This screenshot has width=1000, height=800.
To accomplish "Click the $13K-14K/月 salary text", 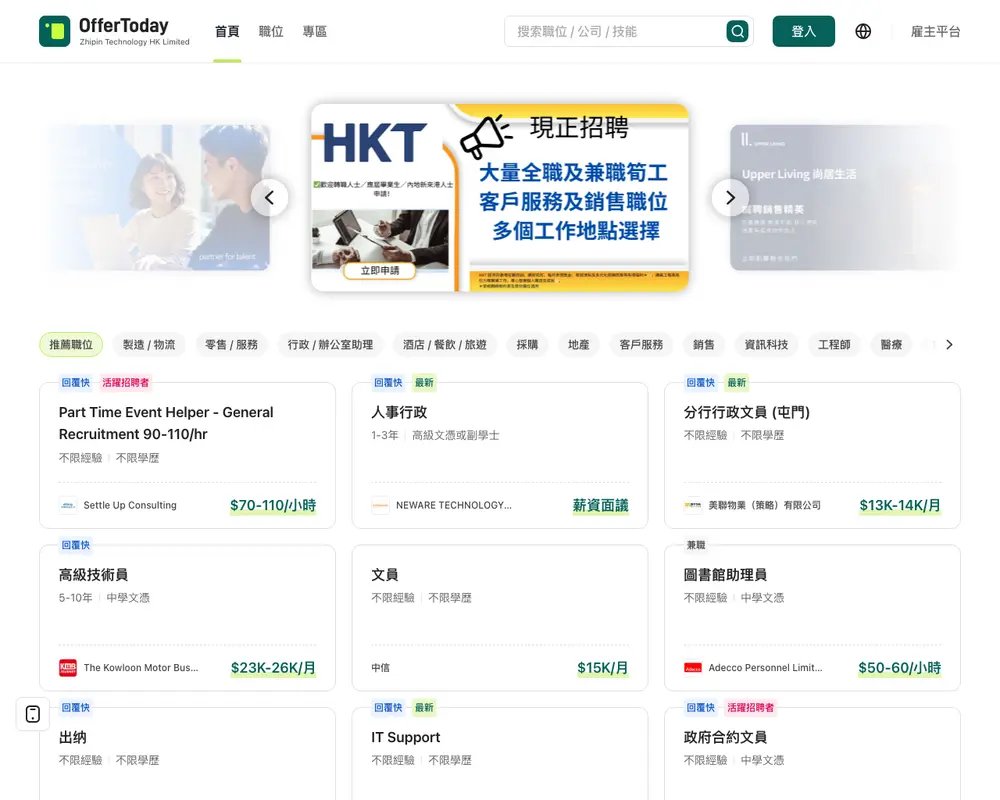I will (x=900, y=505).
